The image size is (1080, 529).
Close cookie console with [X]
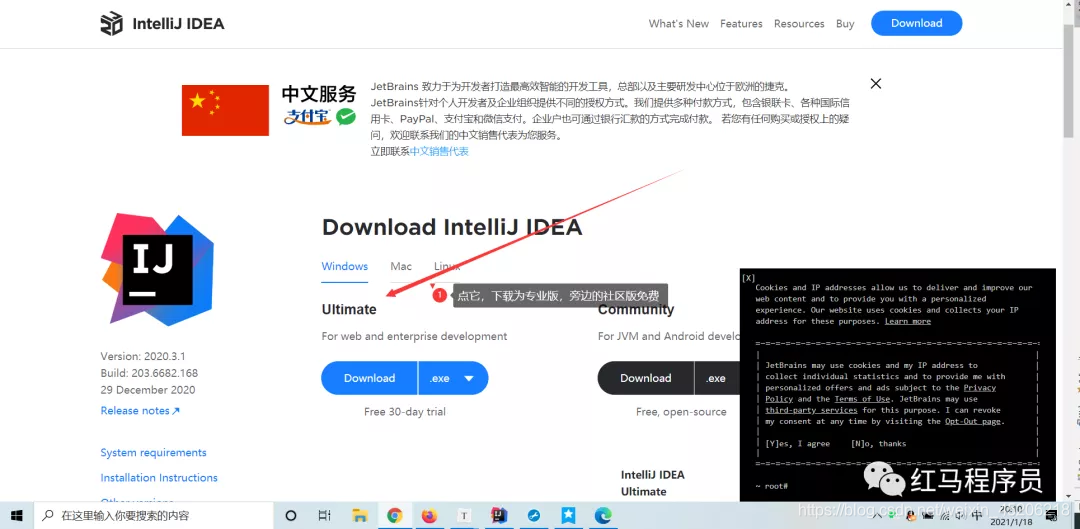pyautogui.click(x=749, y=278)
